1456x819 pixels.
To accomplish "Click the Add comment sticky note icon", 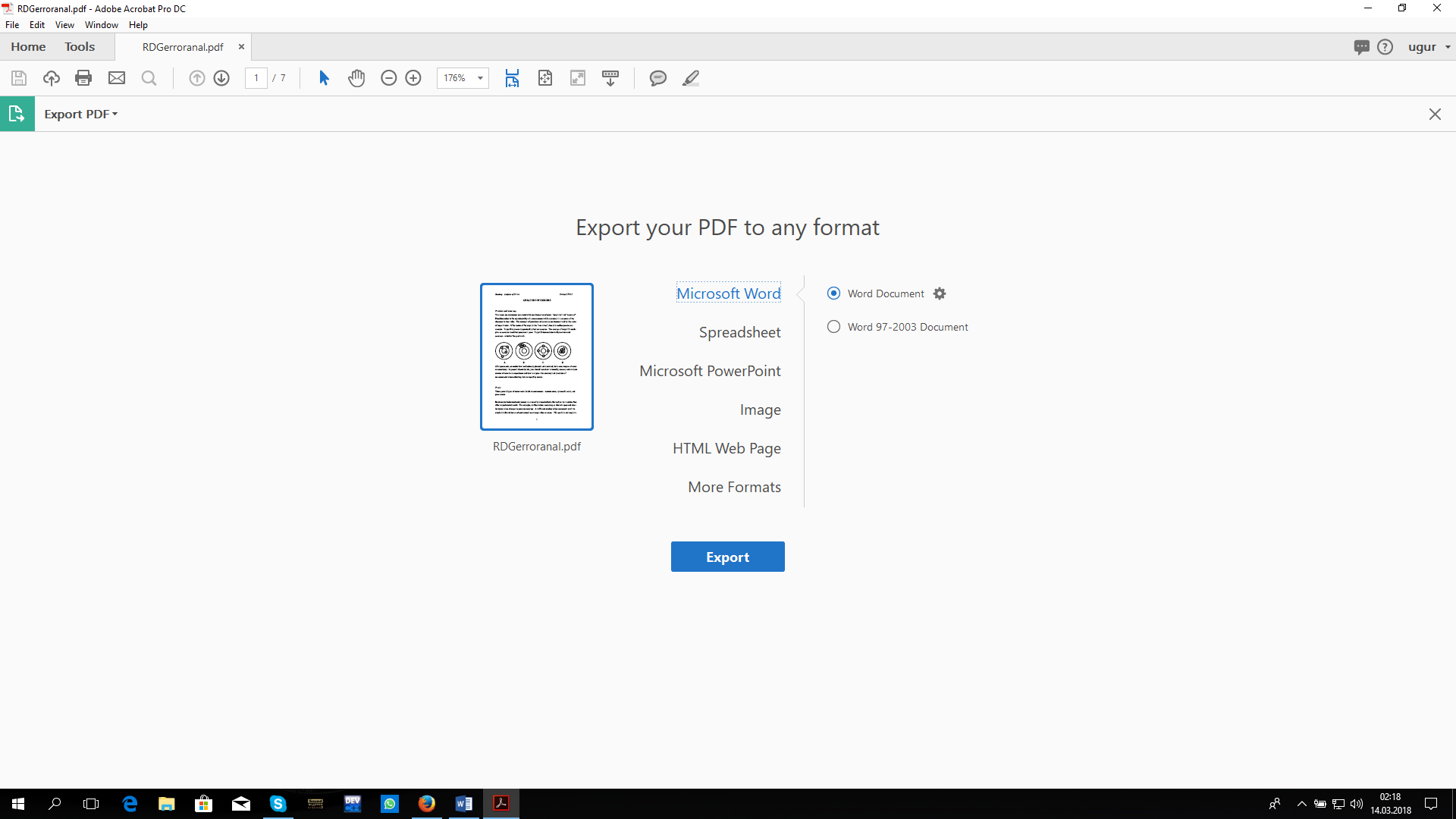I will coord(657,78).
